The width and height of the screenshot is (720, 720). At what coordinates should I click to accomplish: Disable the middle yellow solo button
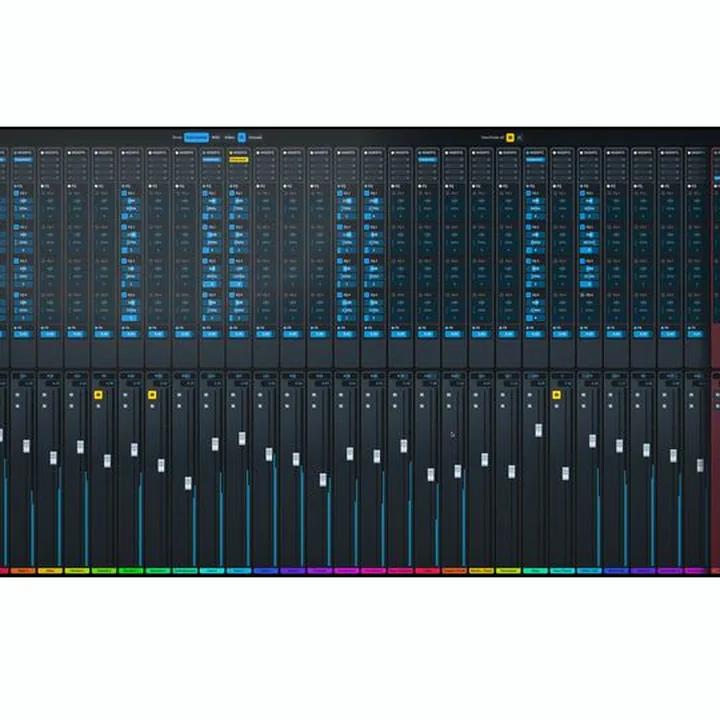(x=152, y=395)
